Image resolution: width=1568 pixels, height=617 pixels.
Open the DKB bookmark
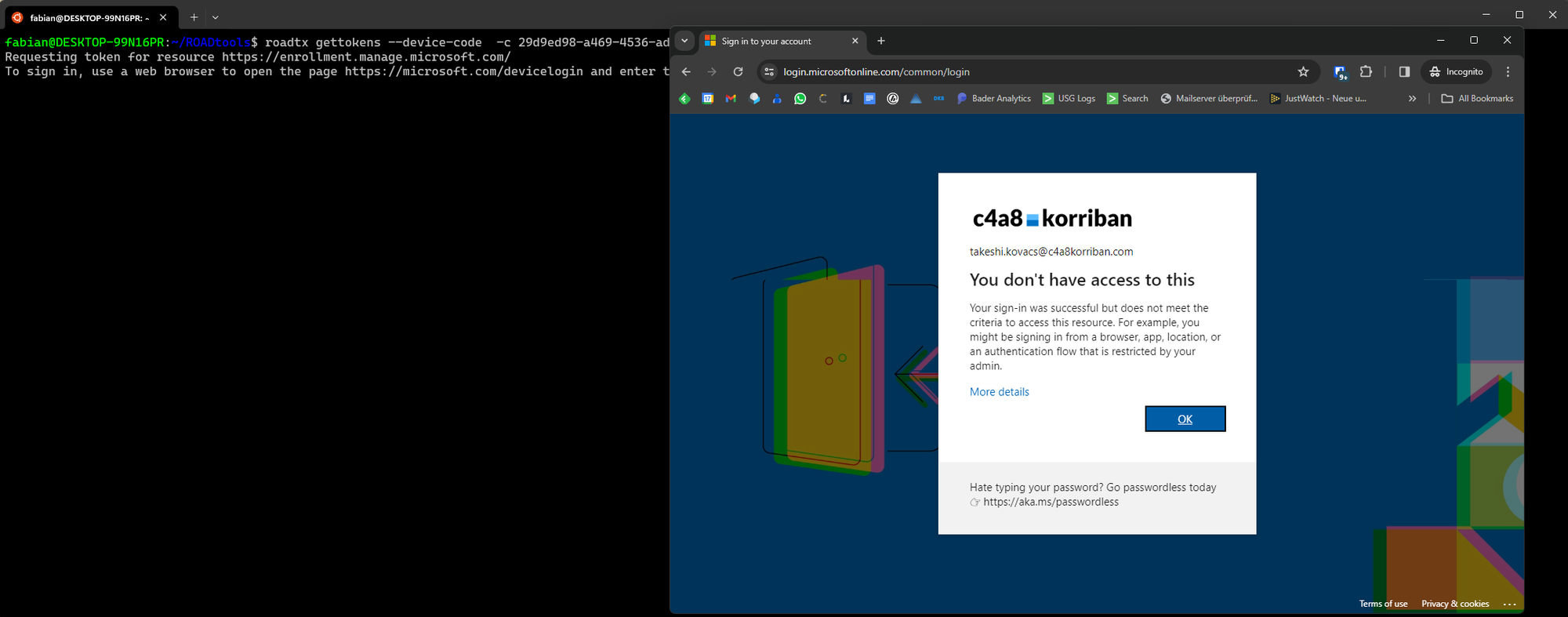[x=938, y=98]
